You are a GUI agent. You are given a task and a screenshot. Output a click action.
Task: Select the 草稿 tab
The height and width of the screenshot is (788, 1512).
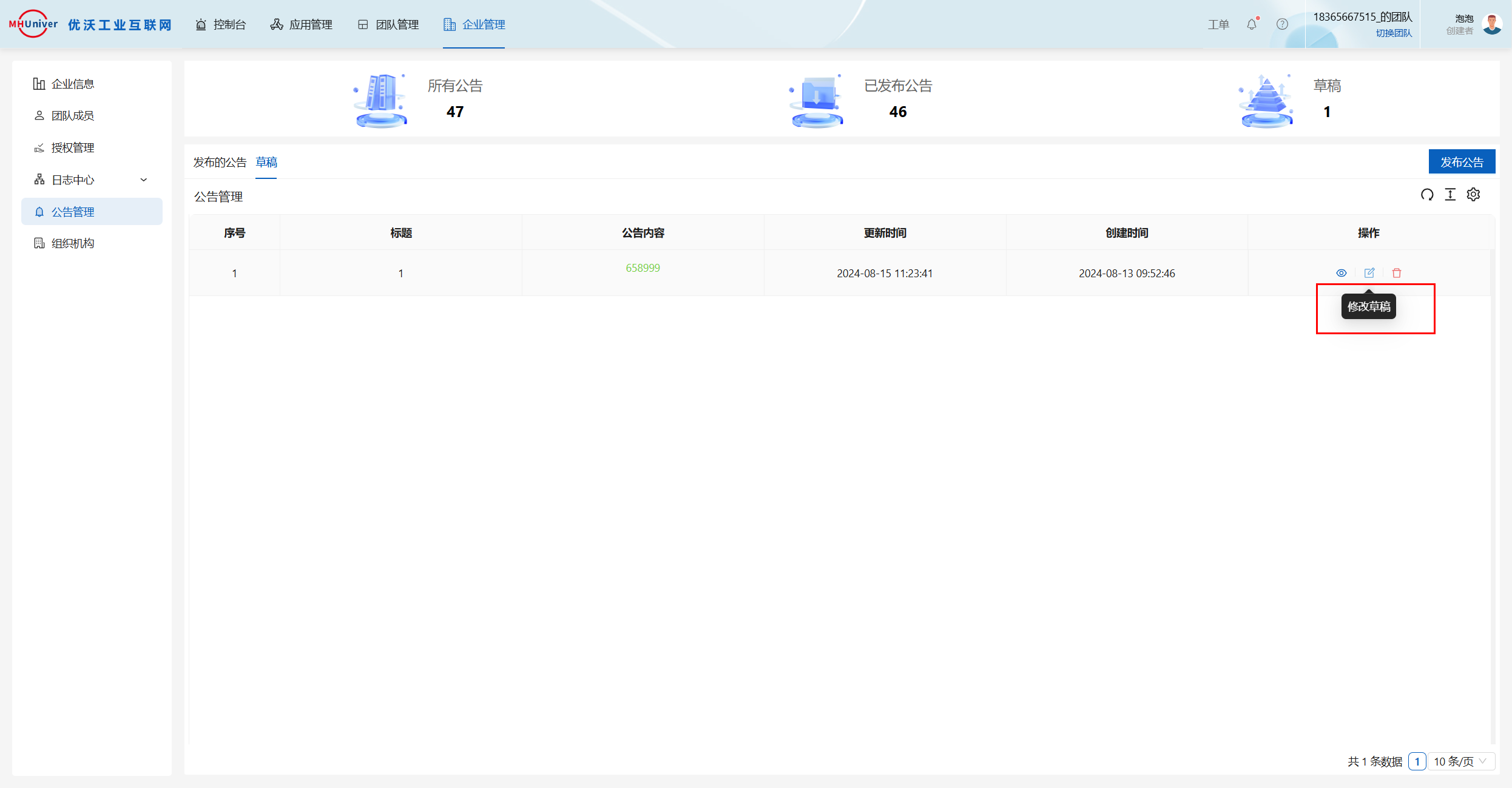(x=266, y=162)
